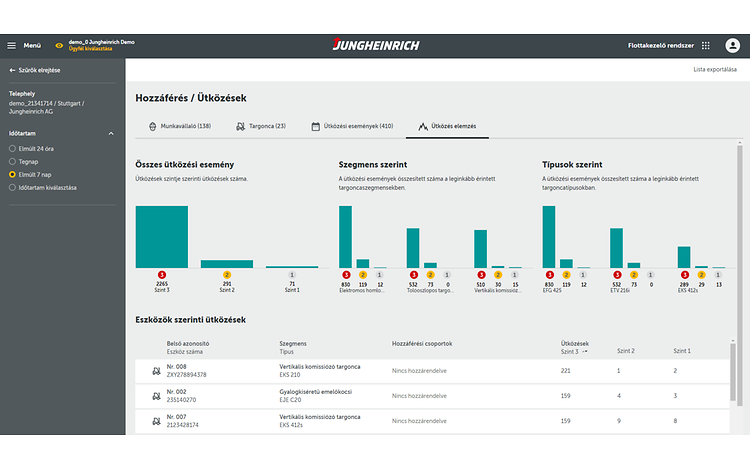Switch to the Targonca (23) tab

pos(260,126)
